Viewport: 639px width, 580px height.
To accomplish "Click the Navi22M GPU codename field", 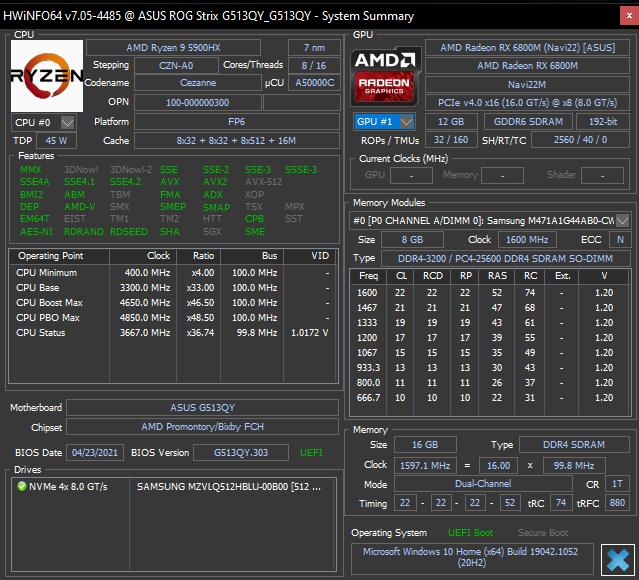I will (x=527, y=85).
